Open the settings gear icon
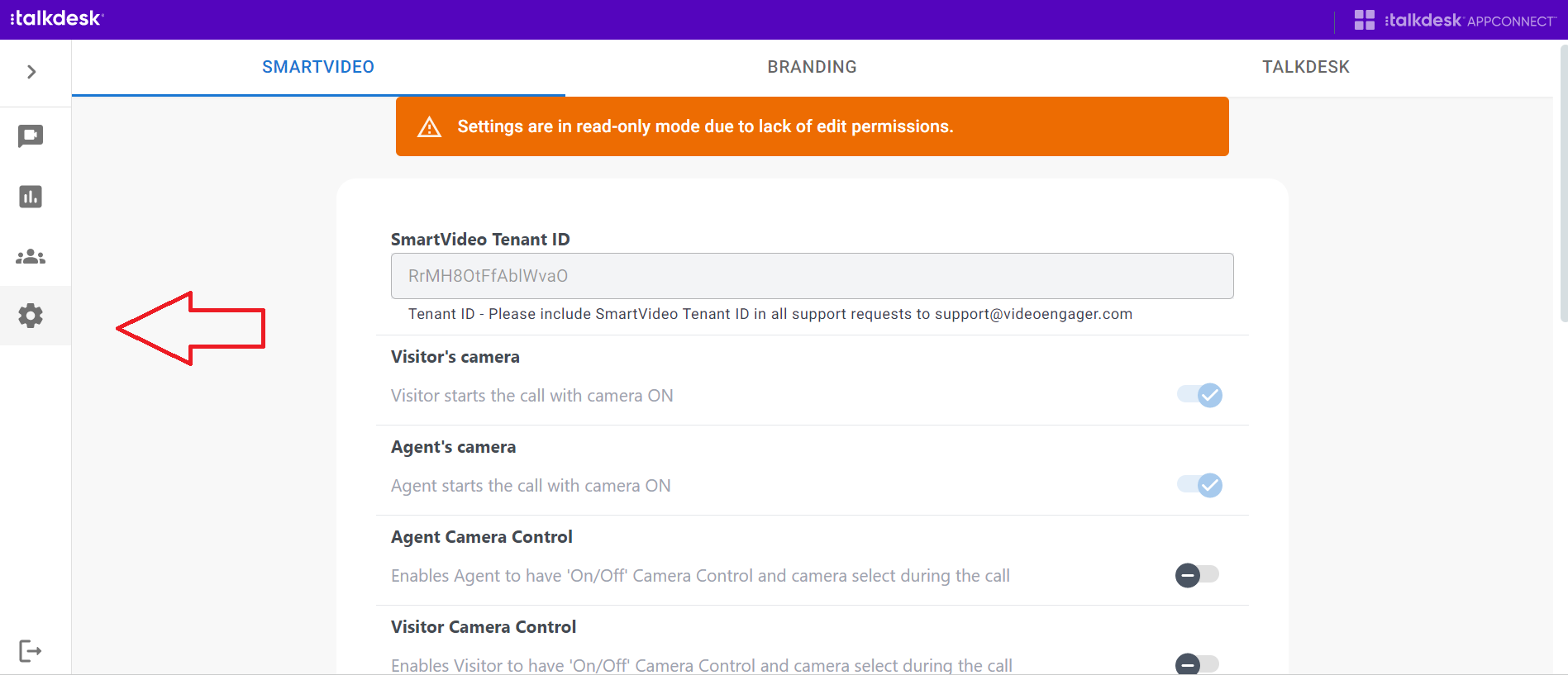The height and width of the screenshot is (680, 1568). 31,316
